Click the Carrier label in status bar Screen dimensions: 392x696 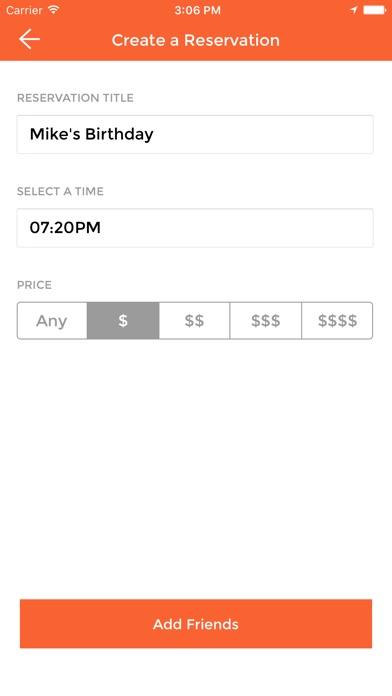coord(24,10)
